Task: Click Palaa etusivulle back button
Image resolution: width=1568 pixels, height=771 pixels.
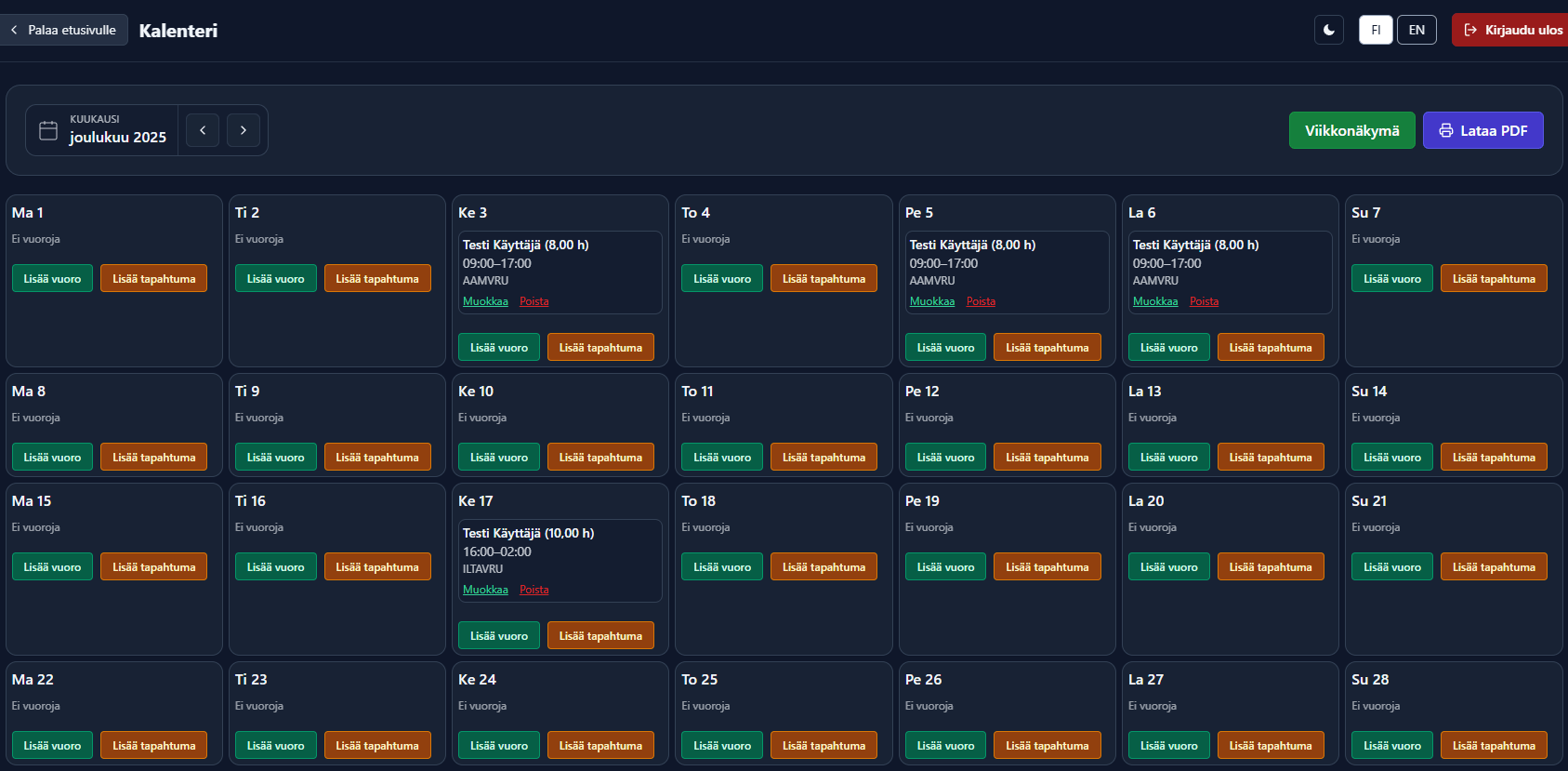Action: 64,30
